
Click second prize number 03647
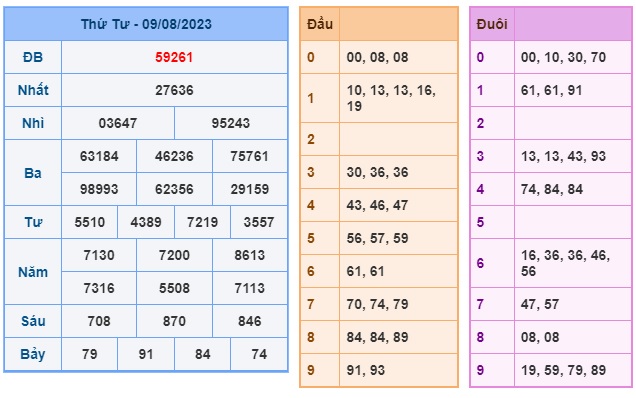(118, 123)
